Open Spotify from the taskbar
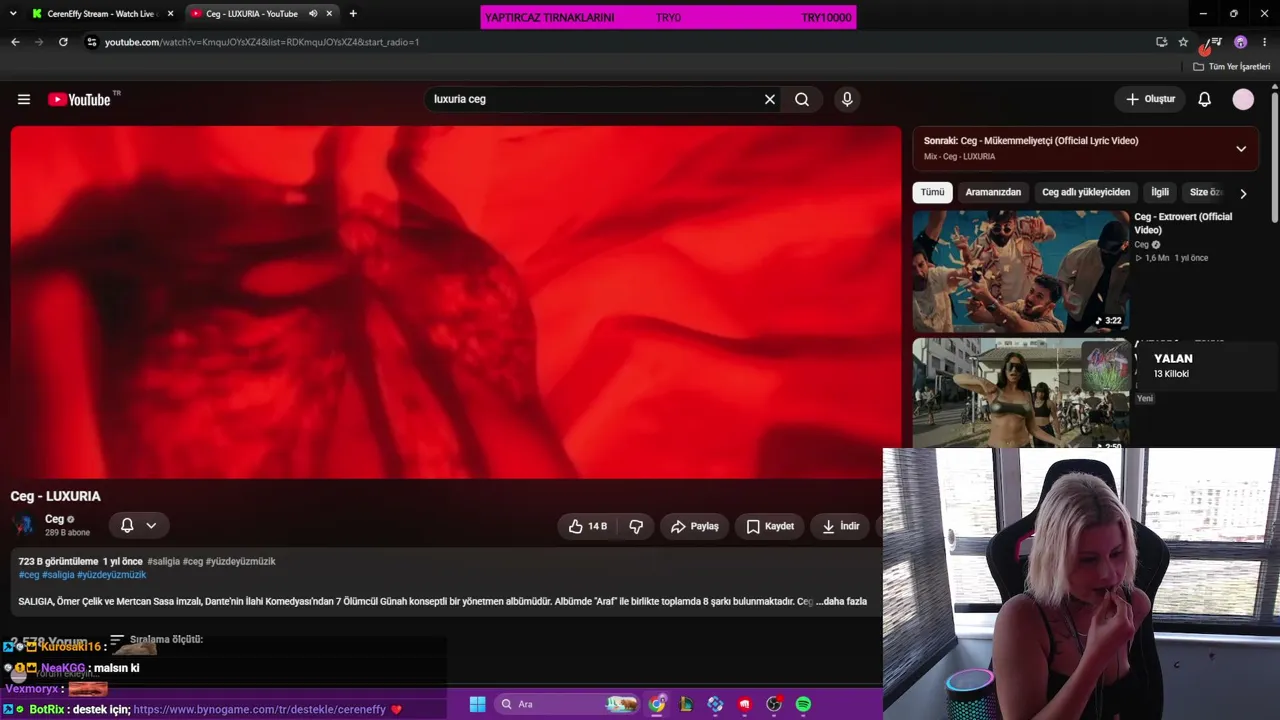This screenshot has width=1280, height=720. coord(803,704)
